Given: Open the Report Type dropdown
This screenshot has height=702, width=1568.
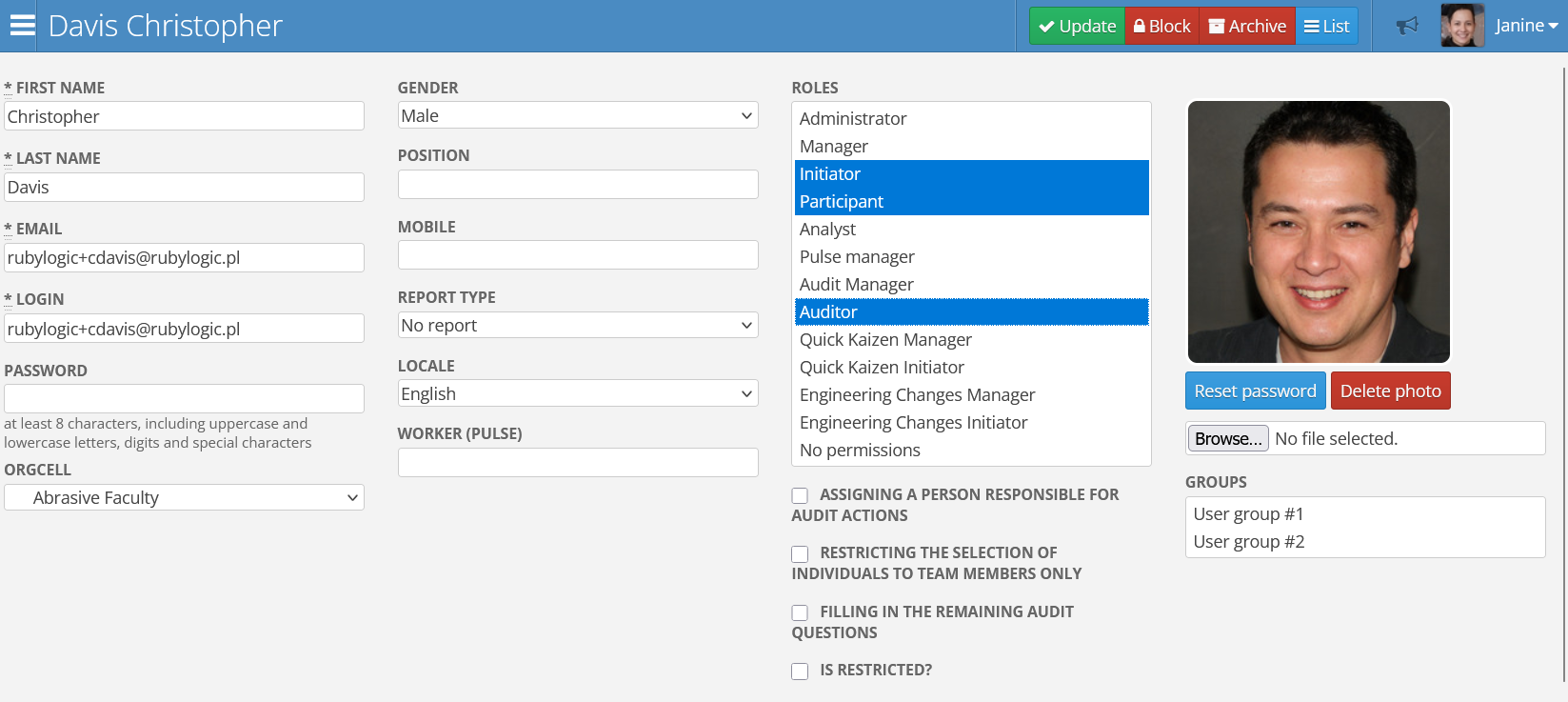Looking at the screenshot, I should pos(577,325).
